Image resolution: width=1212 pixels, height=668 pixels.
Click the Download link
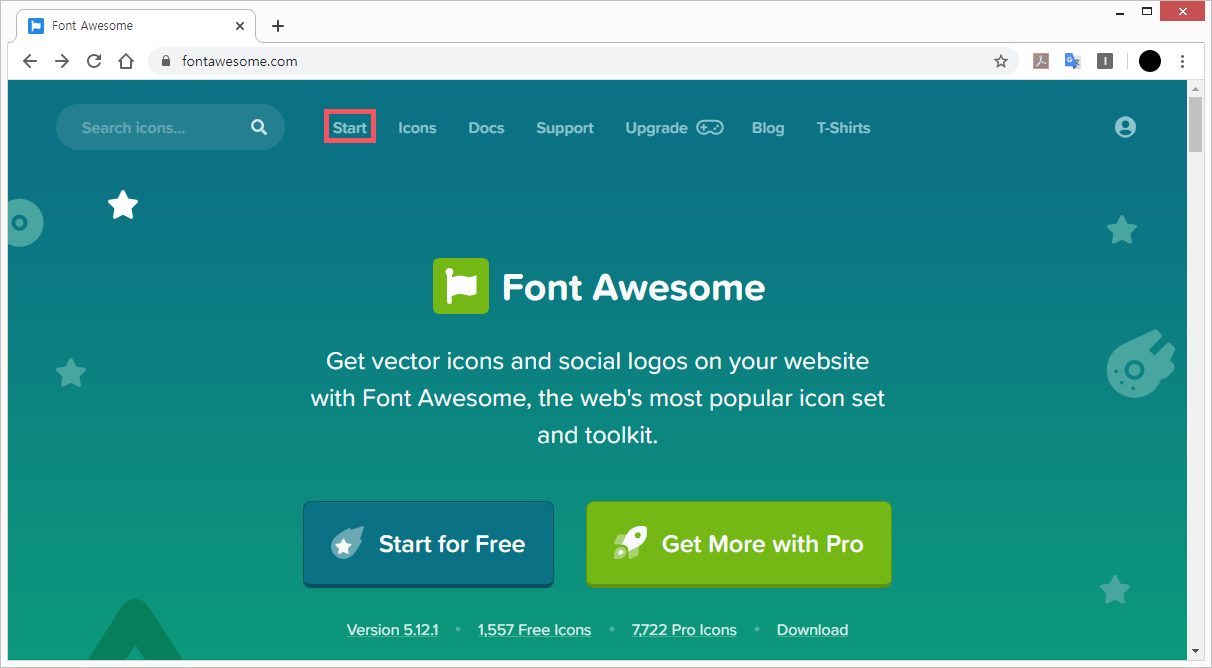tap(812, 630)
